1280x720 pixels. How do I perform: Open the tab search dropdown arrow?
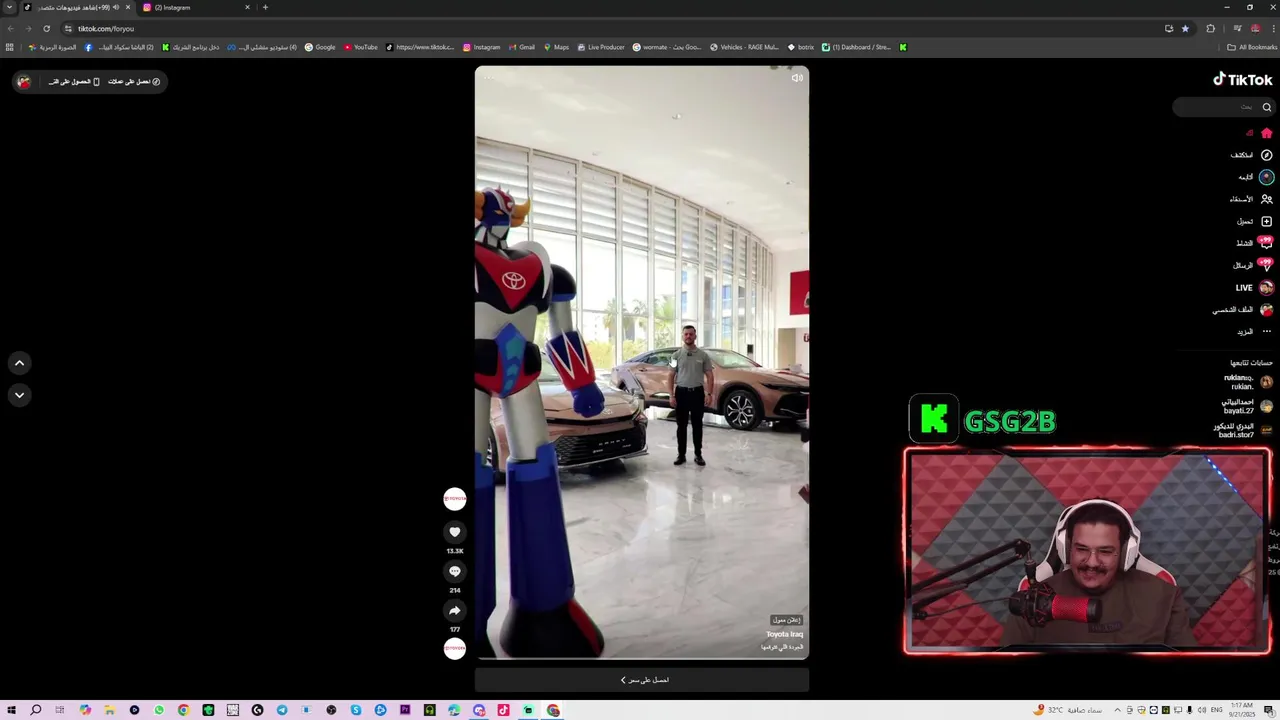pyautogui.click(x=9, y=7)
